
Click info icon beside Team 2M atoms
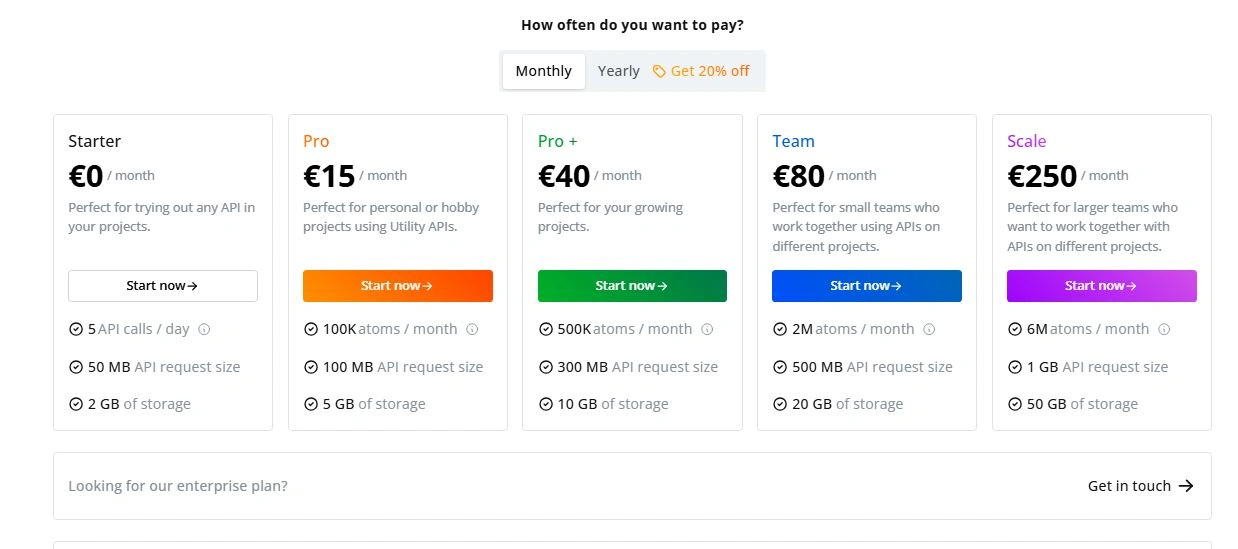point(930,329)
